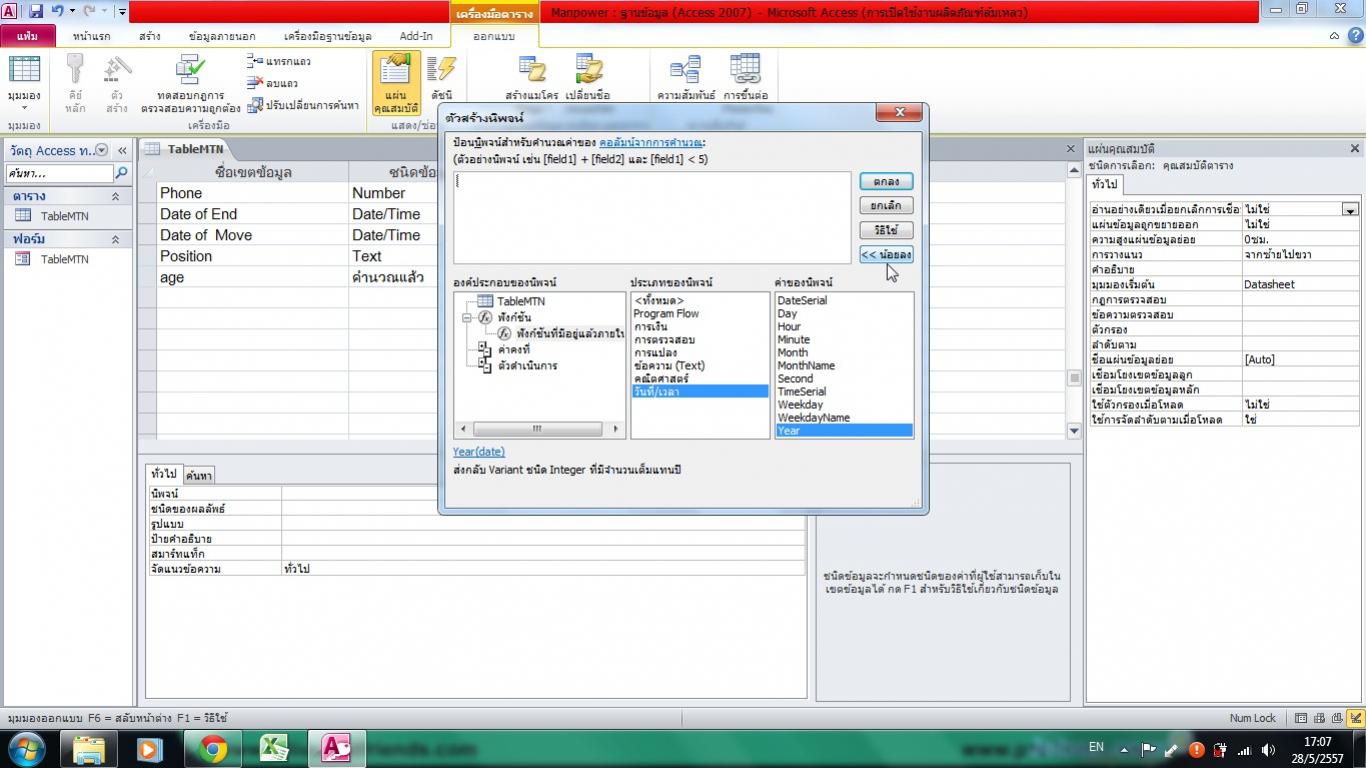1366x768 pixels.
Task: Switch to ค้นหา lookup tab in field properties
Action: coord(199,476)
